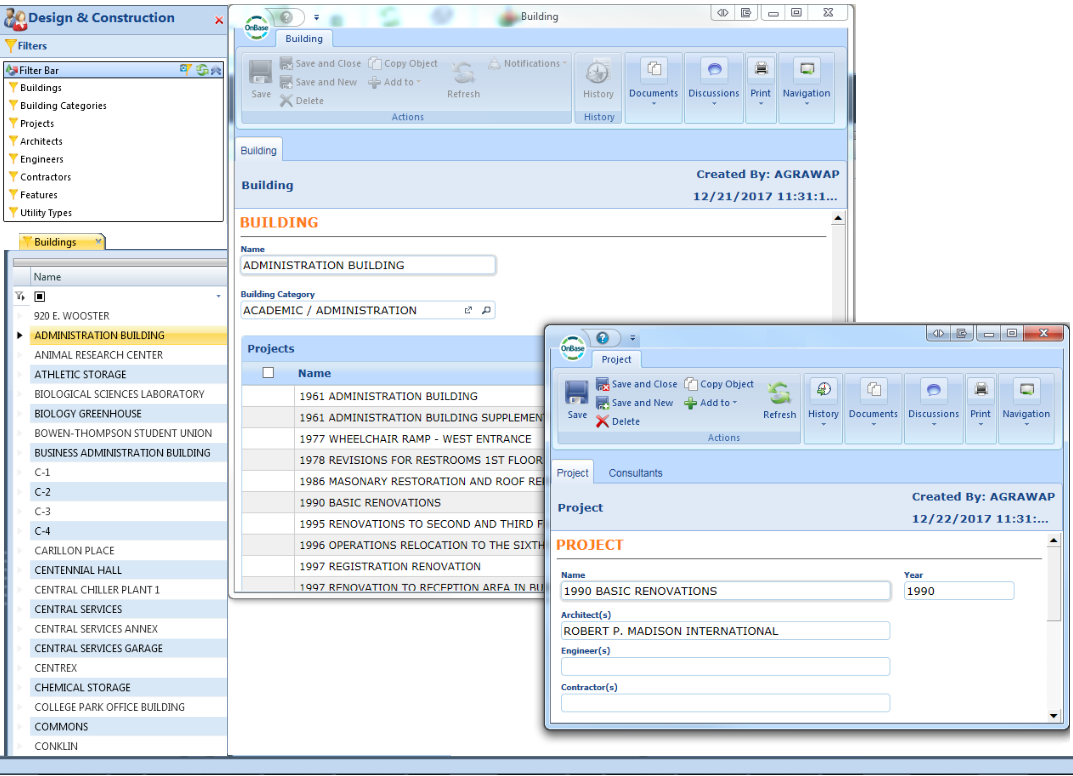Click the Year input field
Screen dimensions: 1073x776
tap(958, 591)
